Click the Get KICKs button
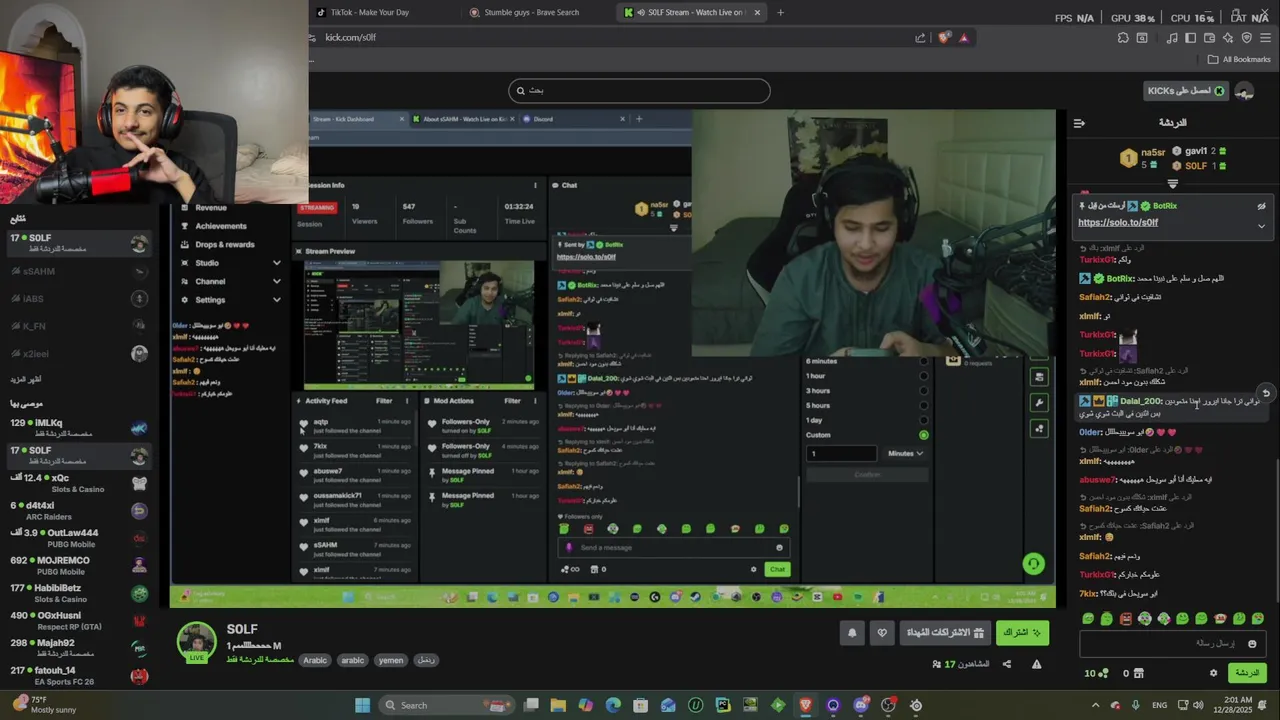The height and width of the screenshot is (720, 1280). tap(1186, 91)
